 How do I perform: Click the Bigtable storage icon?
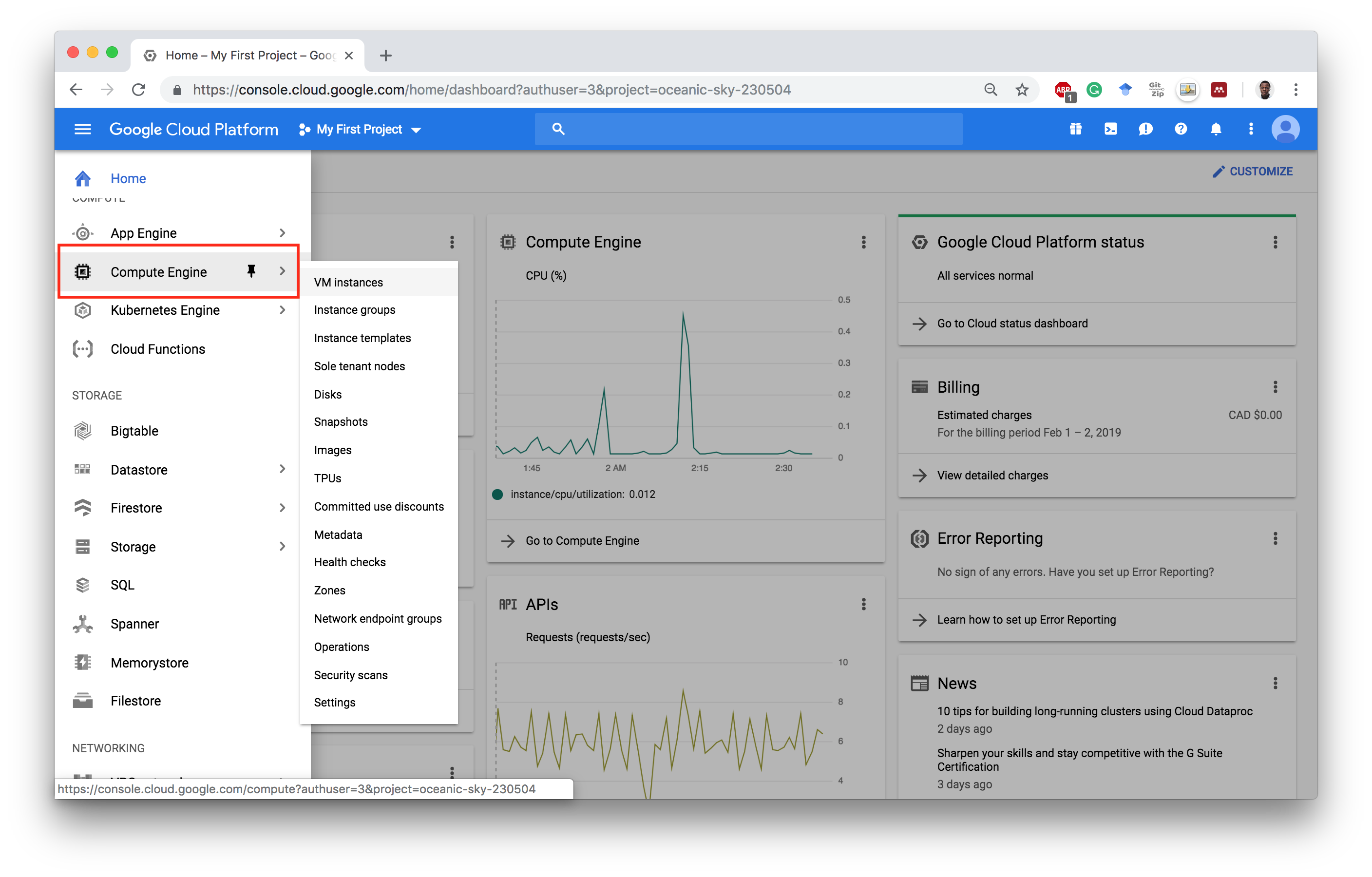coord(84,431)
